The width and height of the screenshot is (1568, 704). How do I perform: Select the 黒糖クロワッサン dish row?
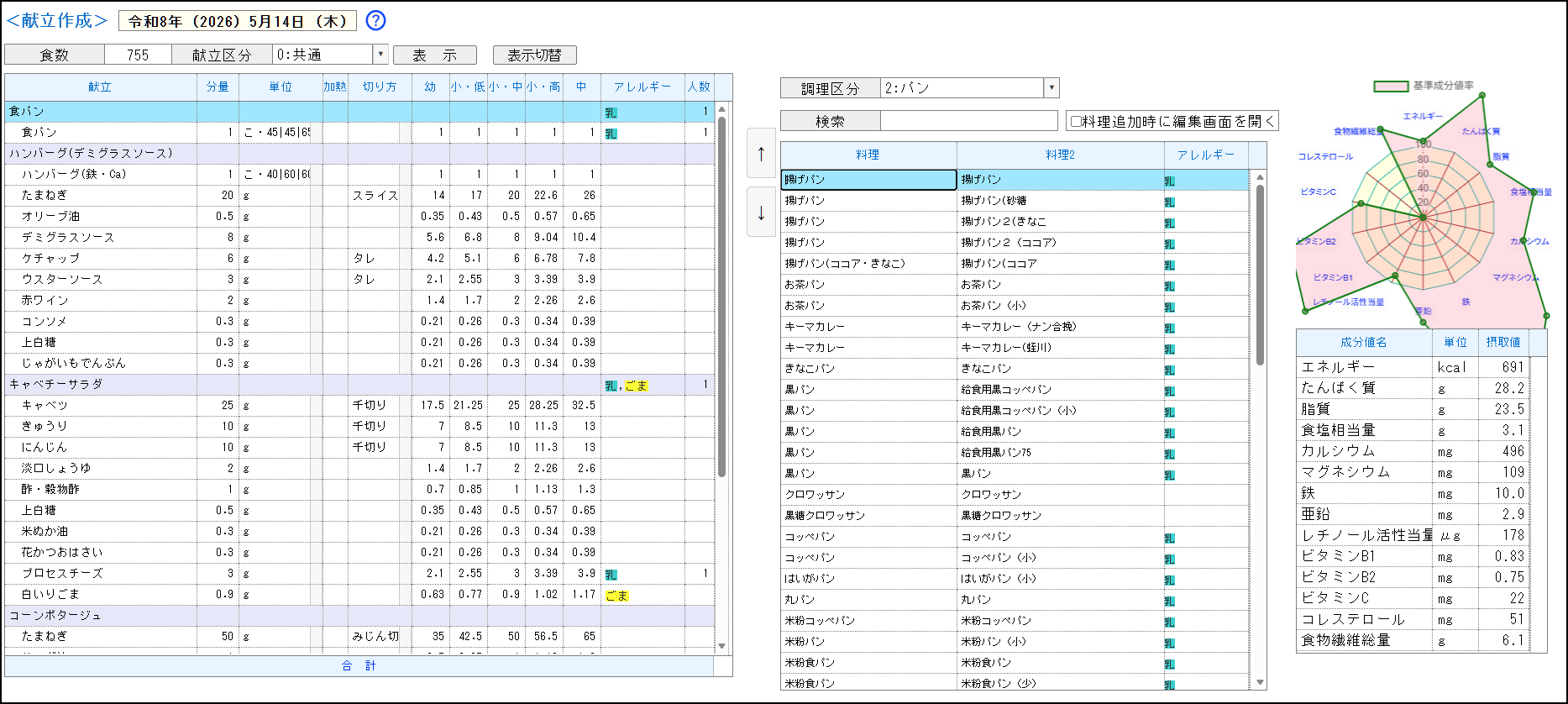[x=1015, y=515]
